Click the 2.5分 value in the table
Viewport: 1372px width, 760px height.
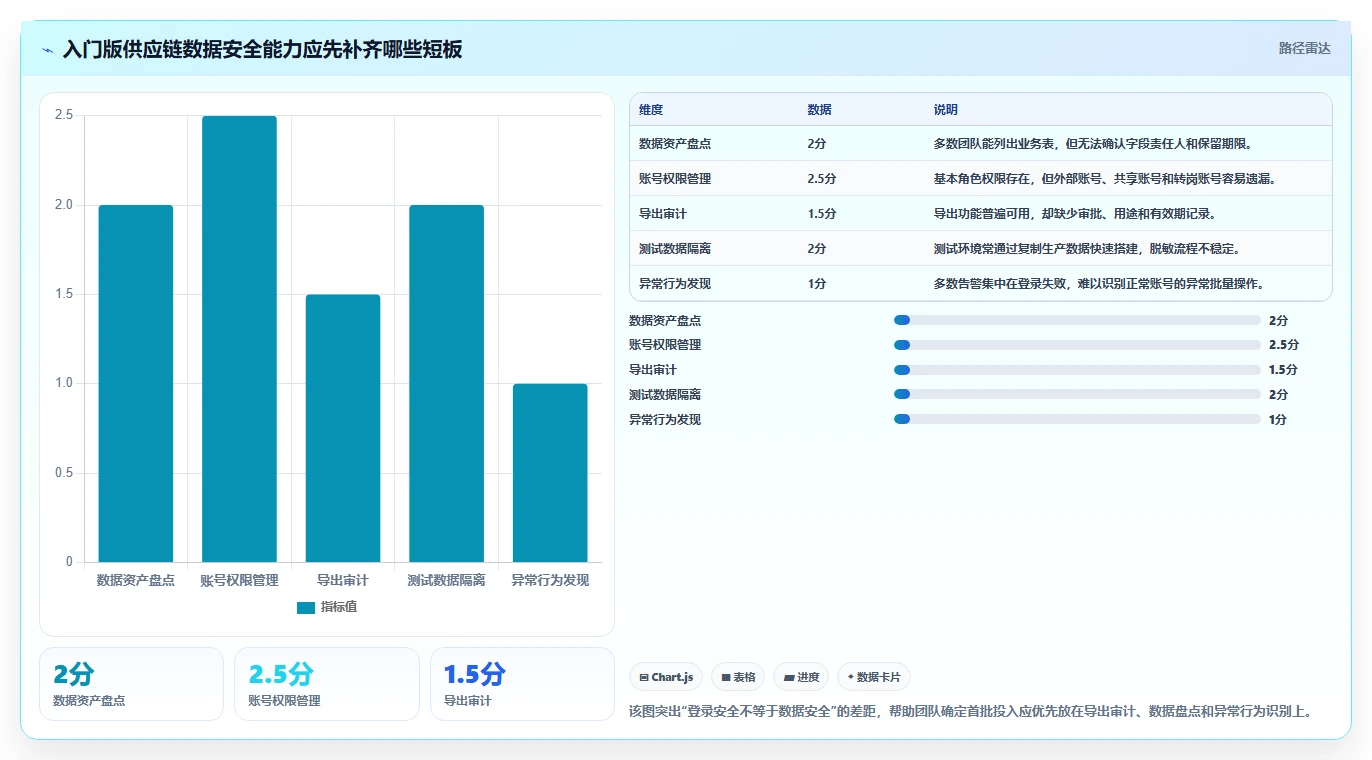[x=822, y=179]
